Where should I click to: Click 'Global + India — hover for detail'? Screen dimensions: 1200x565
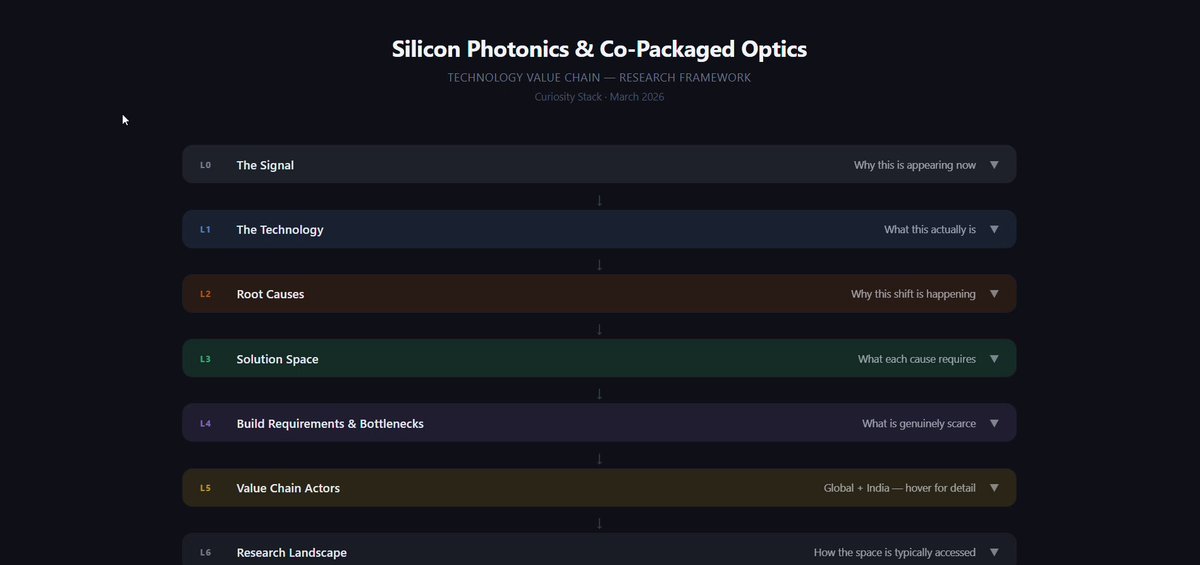(900, 488)
